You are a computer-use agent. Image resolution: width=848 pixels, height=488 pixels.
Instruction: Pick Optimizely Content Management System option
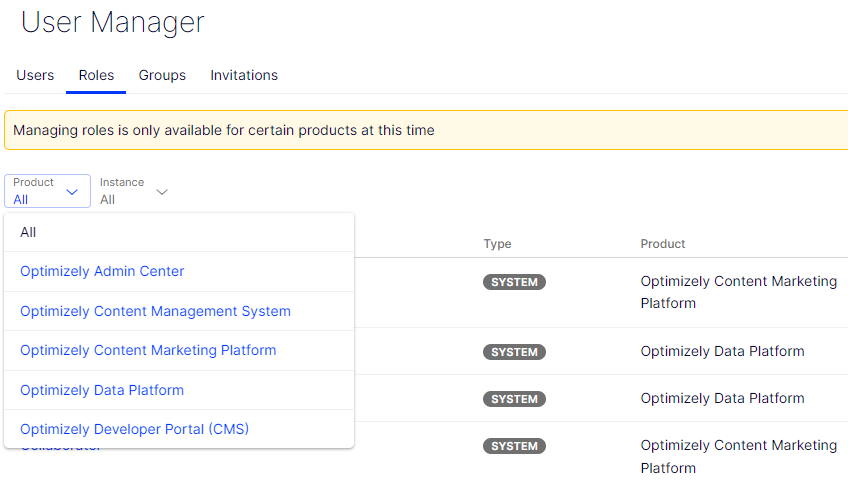pyautogui.click(x=179, y=312)
